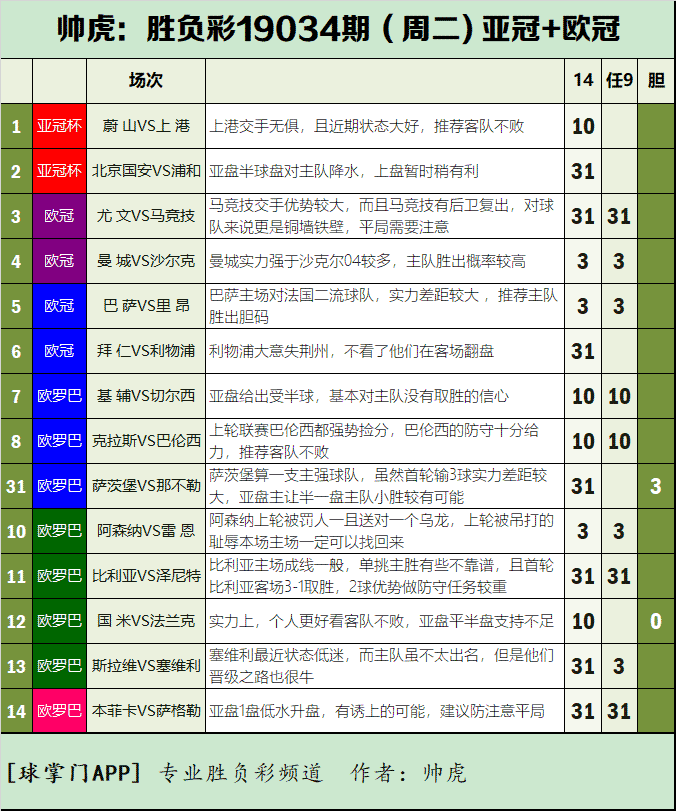Viewport: 676px width, 811px height.
Task: Select the match cell 尤文VS马竞技
Action: (146, 216)
